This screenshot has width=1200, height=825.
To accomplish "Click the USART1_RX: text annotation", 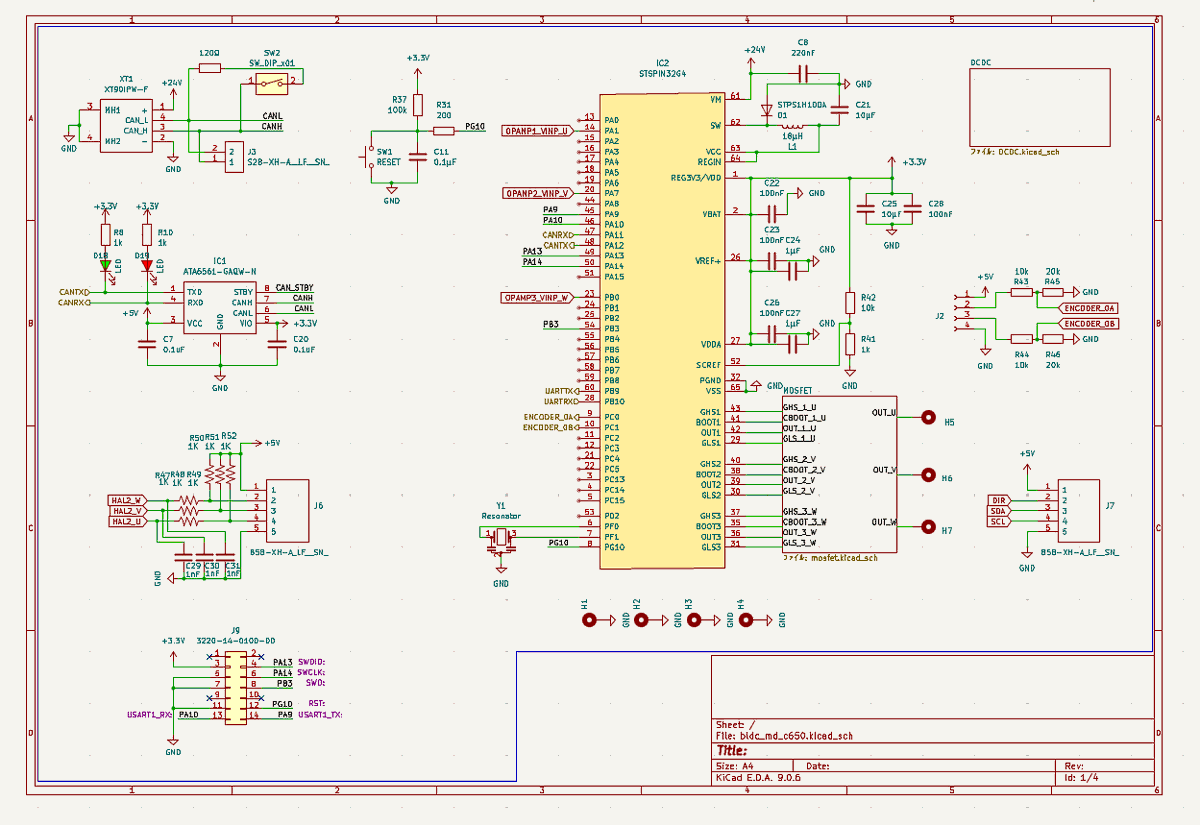I will point(150,715).
